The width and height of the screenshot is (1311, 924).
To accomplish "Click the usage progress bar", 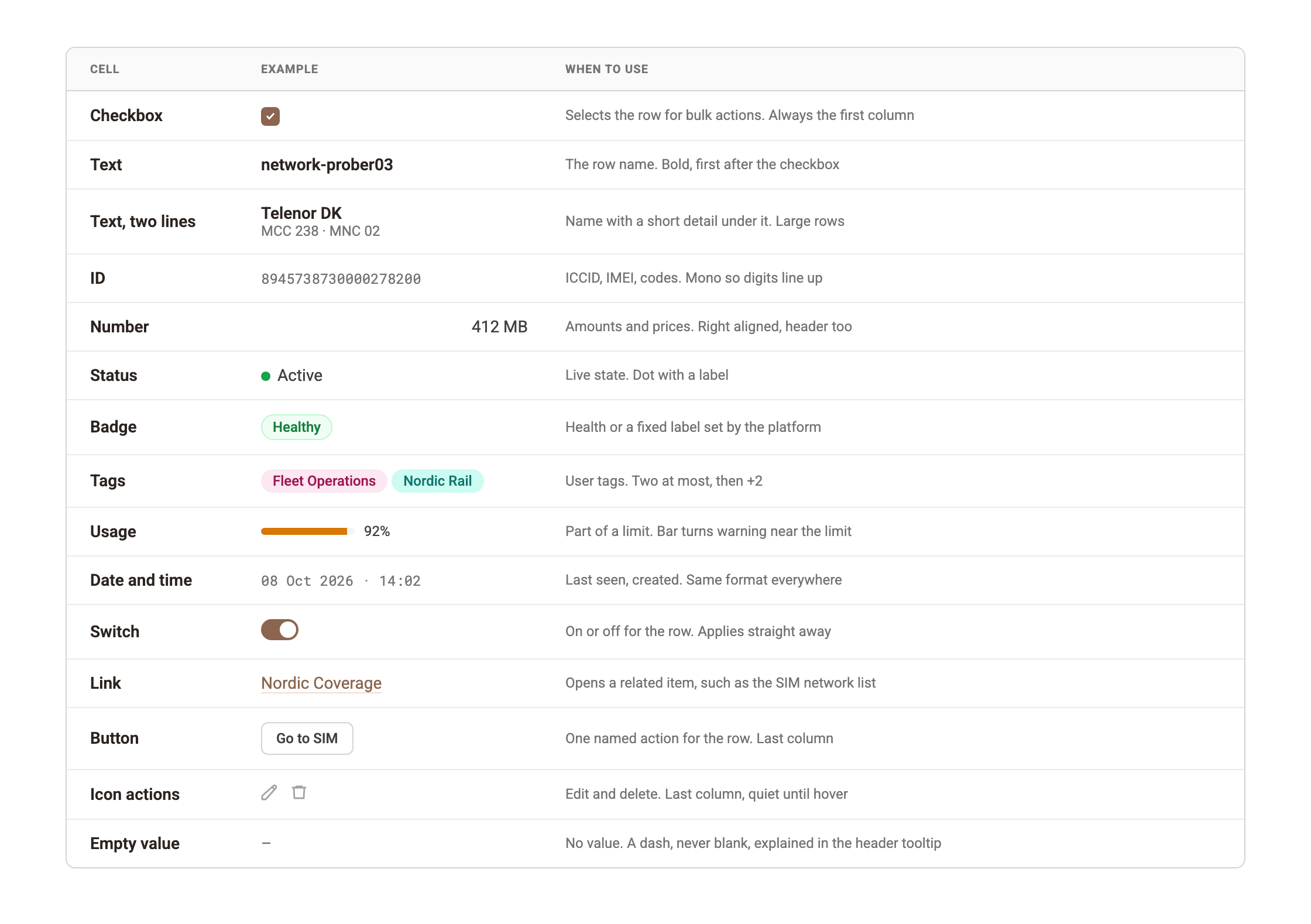I will 308,531.
